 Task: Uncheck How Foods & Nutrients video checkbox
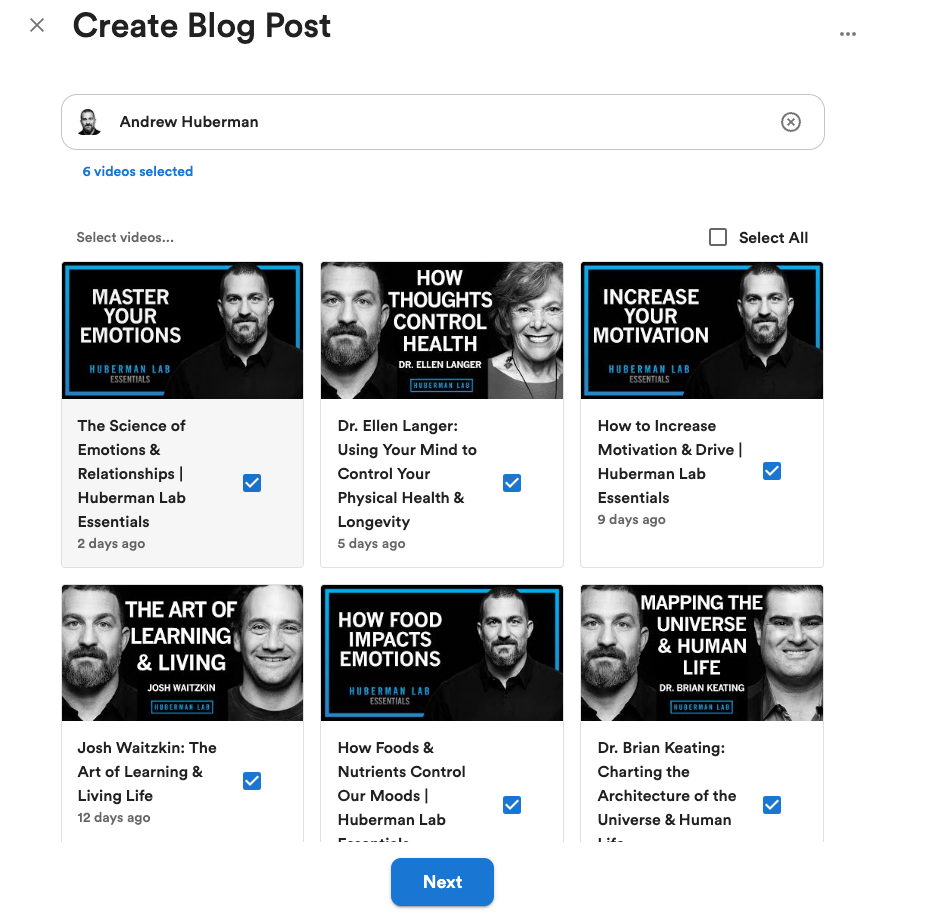[512, 805]
